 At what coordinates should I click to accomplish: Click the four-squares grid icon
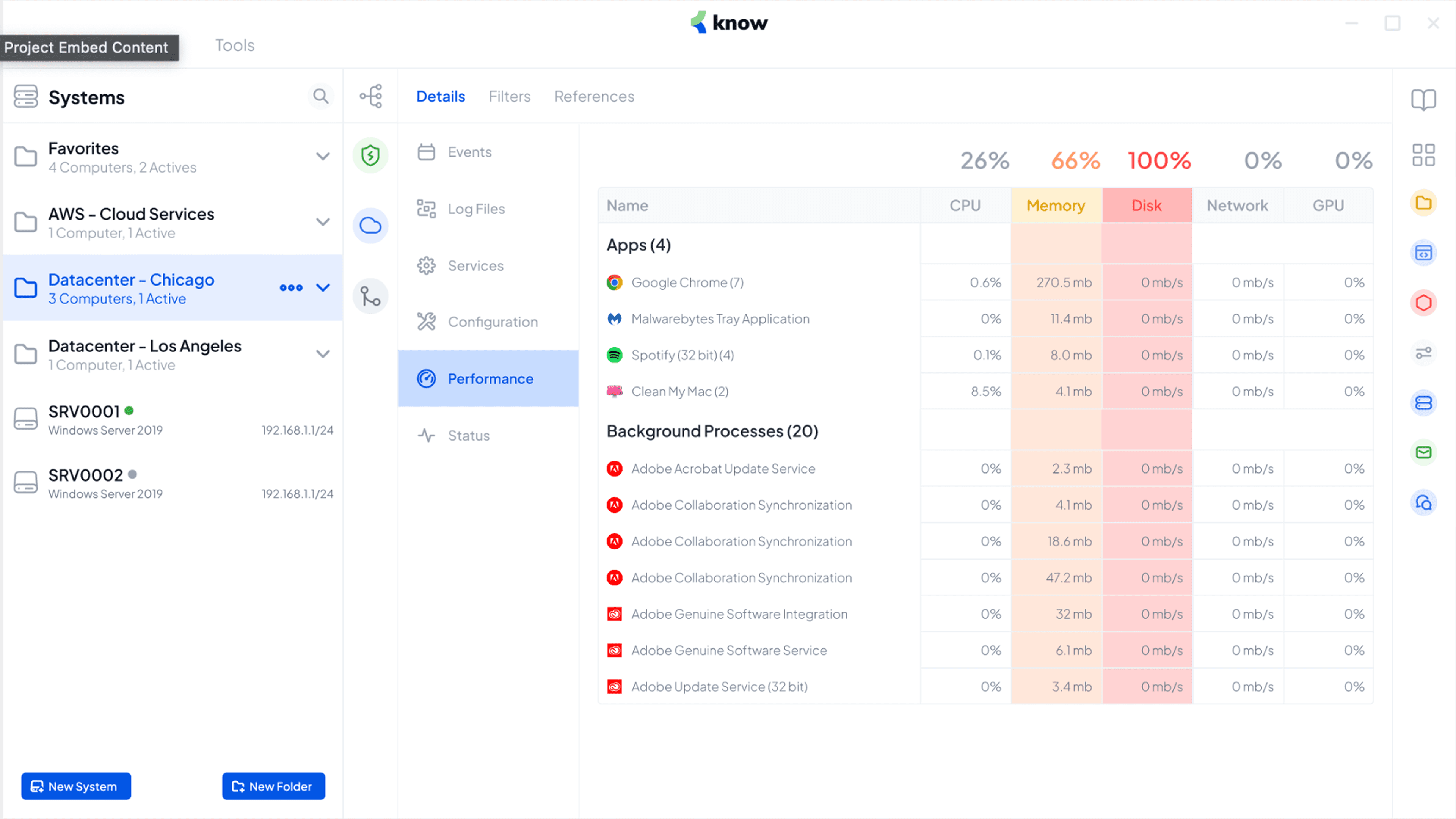click(1423, 154)
